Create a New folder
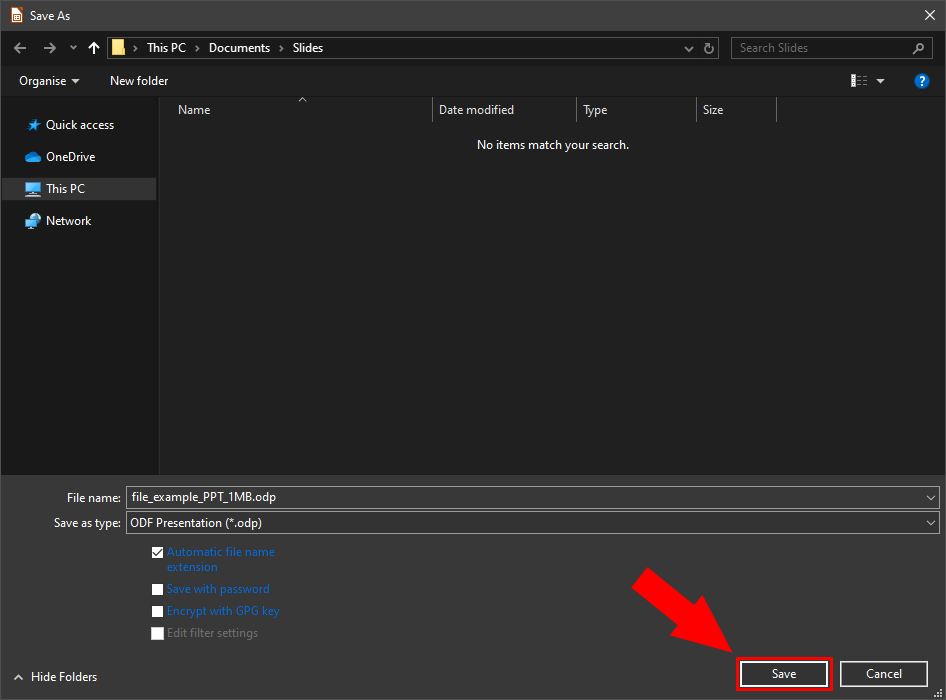This screenshot has height=700, width=946. (x=139, y=81)
